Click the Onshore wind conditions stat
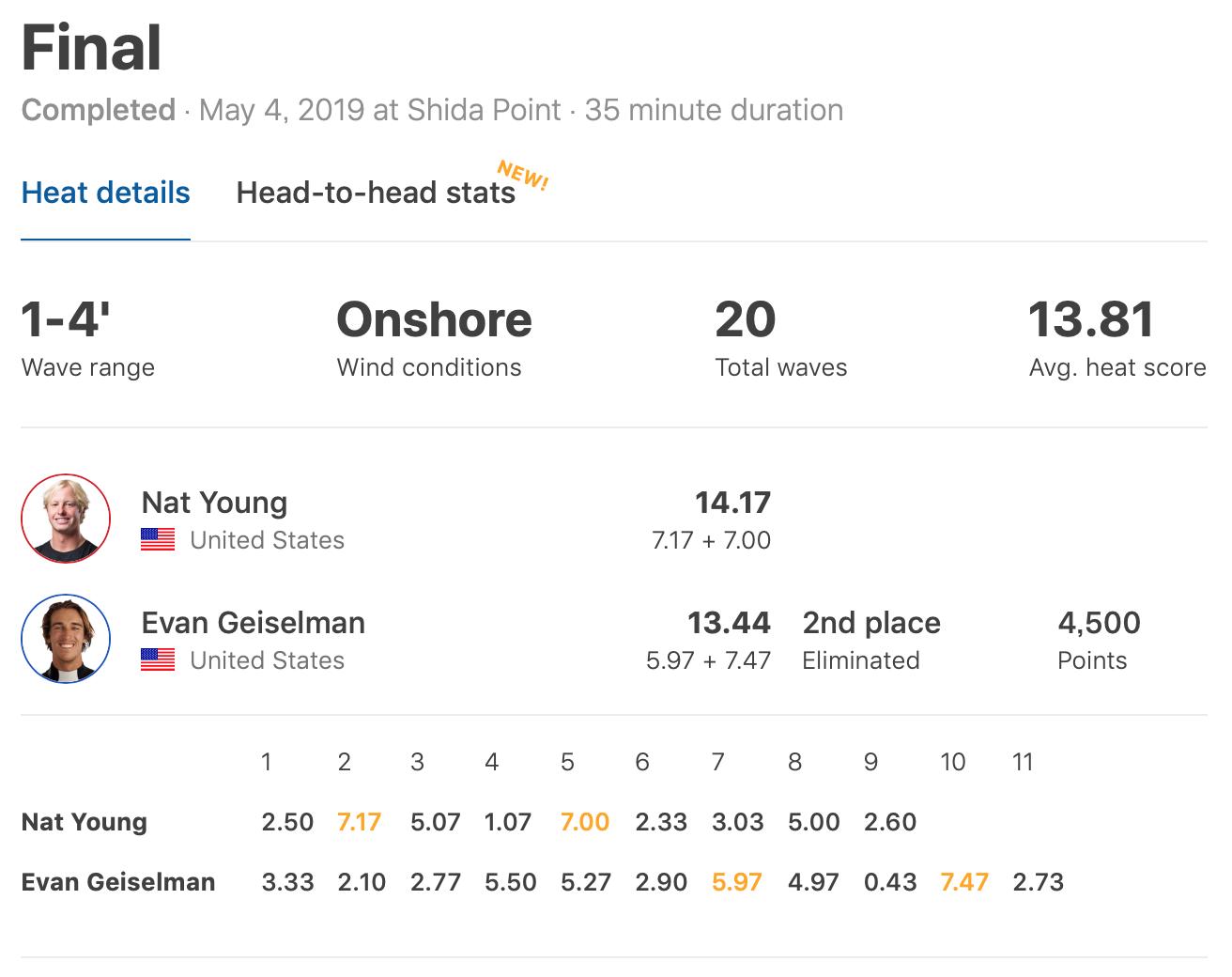1232x977 pixels. (434, 319)
